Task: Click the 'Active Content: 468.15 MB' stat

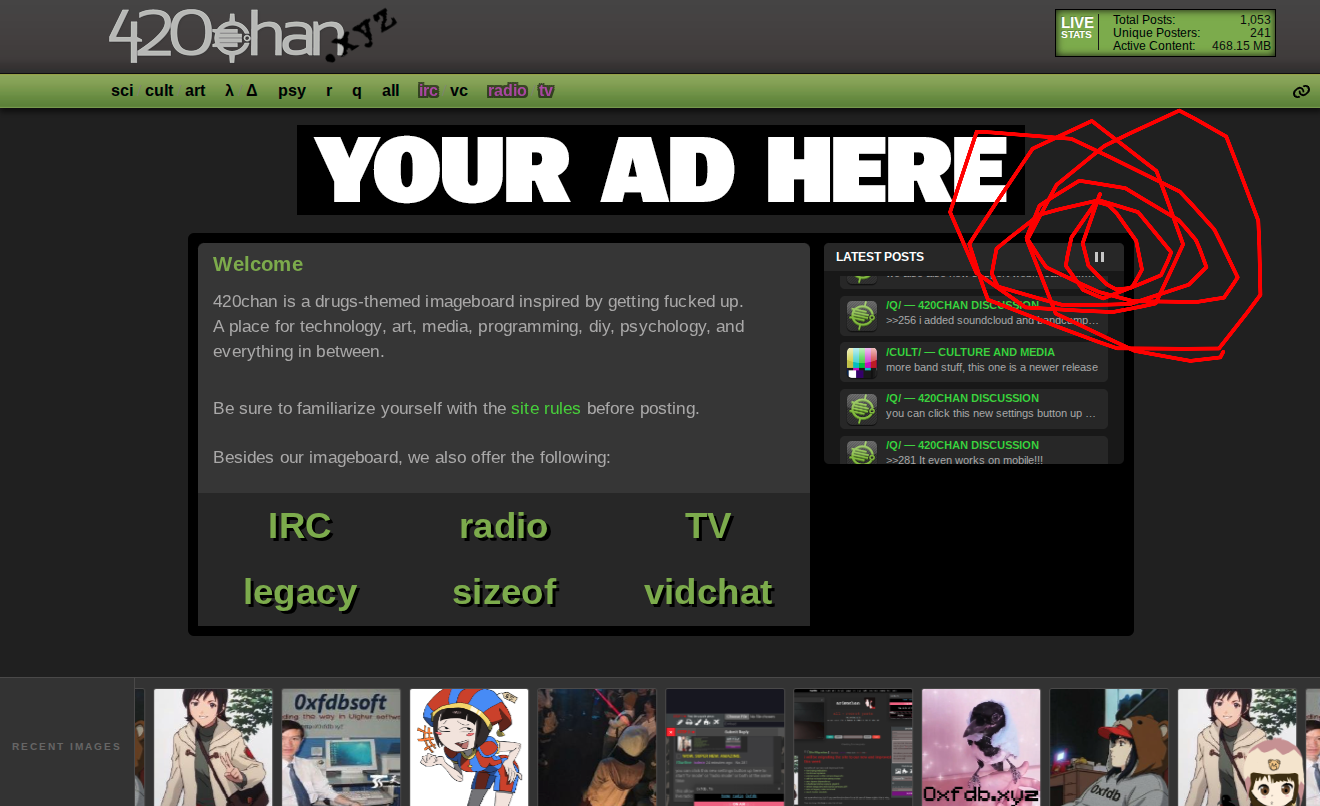Action: coord(1192,46)
